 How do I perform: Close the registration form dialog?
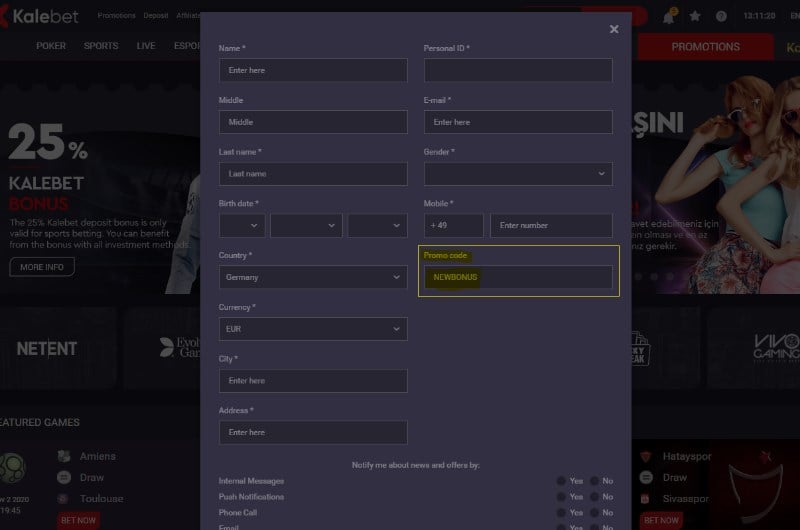[614, 29]
